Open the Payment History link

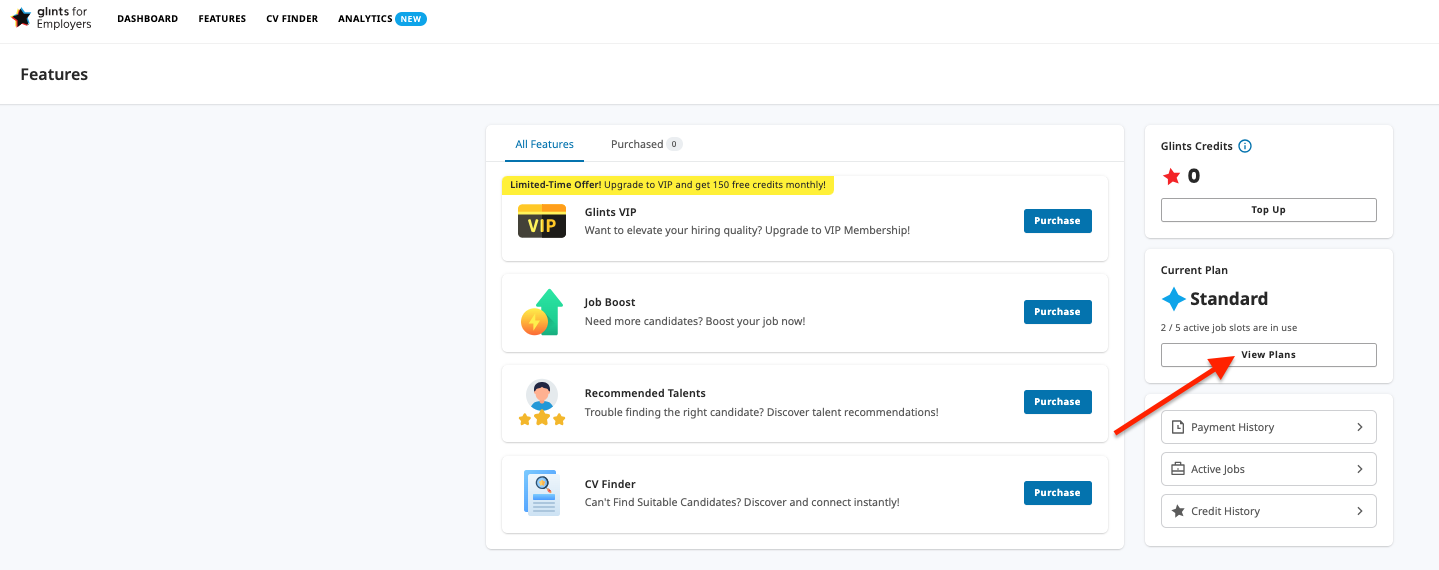coord(1268,427)
